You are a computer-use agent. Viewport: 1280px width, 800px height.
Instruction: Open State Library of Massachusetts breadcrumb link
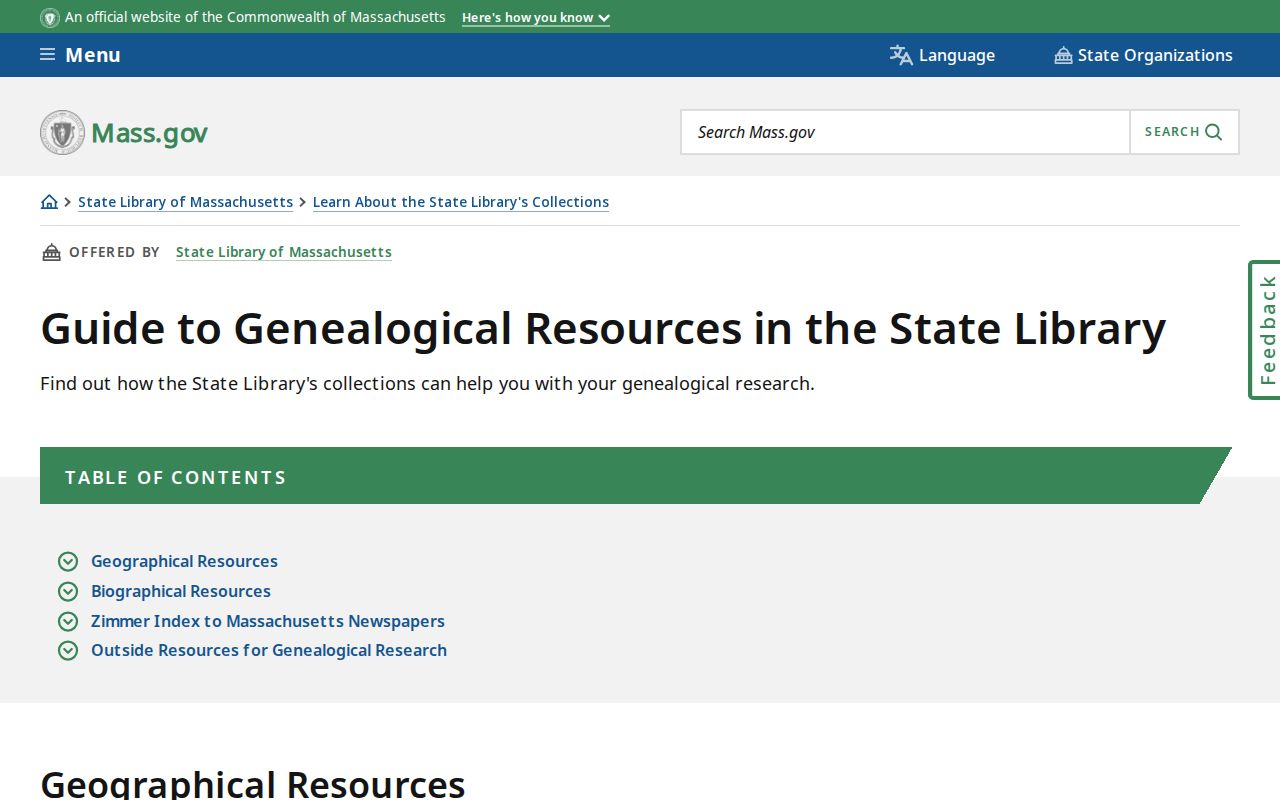click(x=186, y=202)
